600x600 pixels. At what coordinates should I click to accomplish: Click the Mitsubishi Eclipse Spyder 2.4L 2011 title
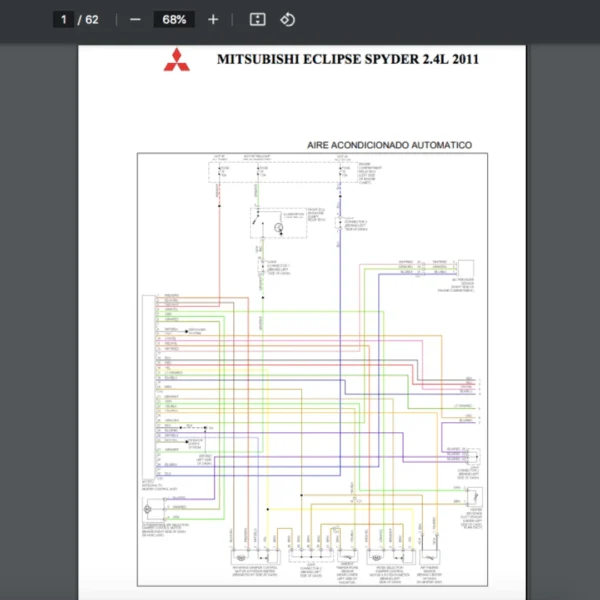[347, 59]
